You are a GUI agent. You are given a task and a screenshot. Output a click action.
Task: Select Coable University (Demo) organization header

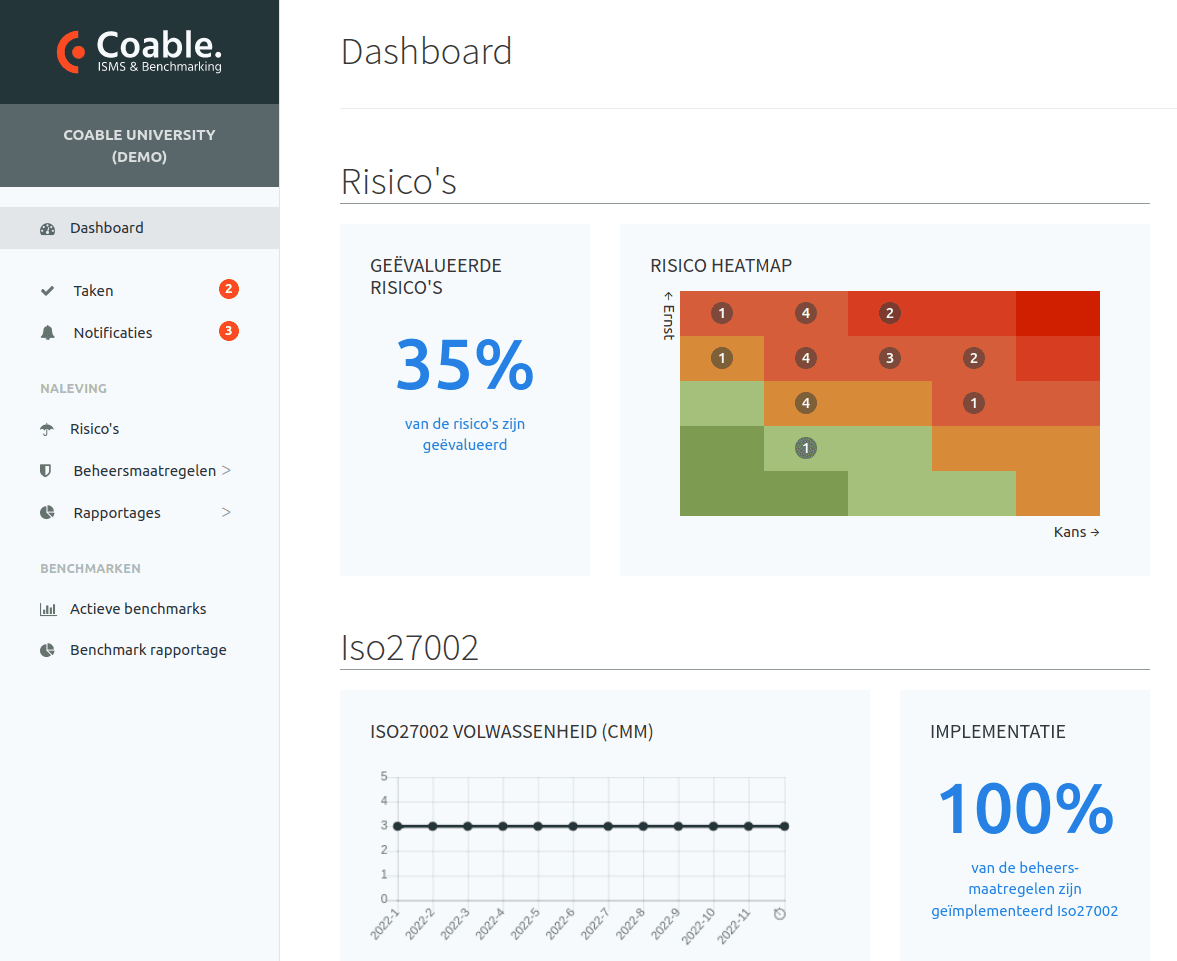tap(139, 146)
